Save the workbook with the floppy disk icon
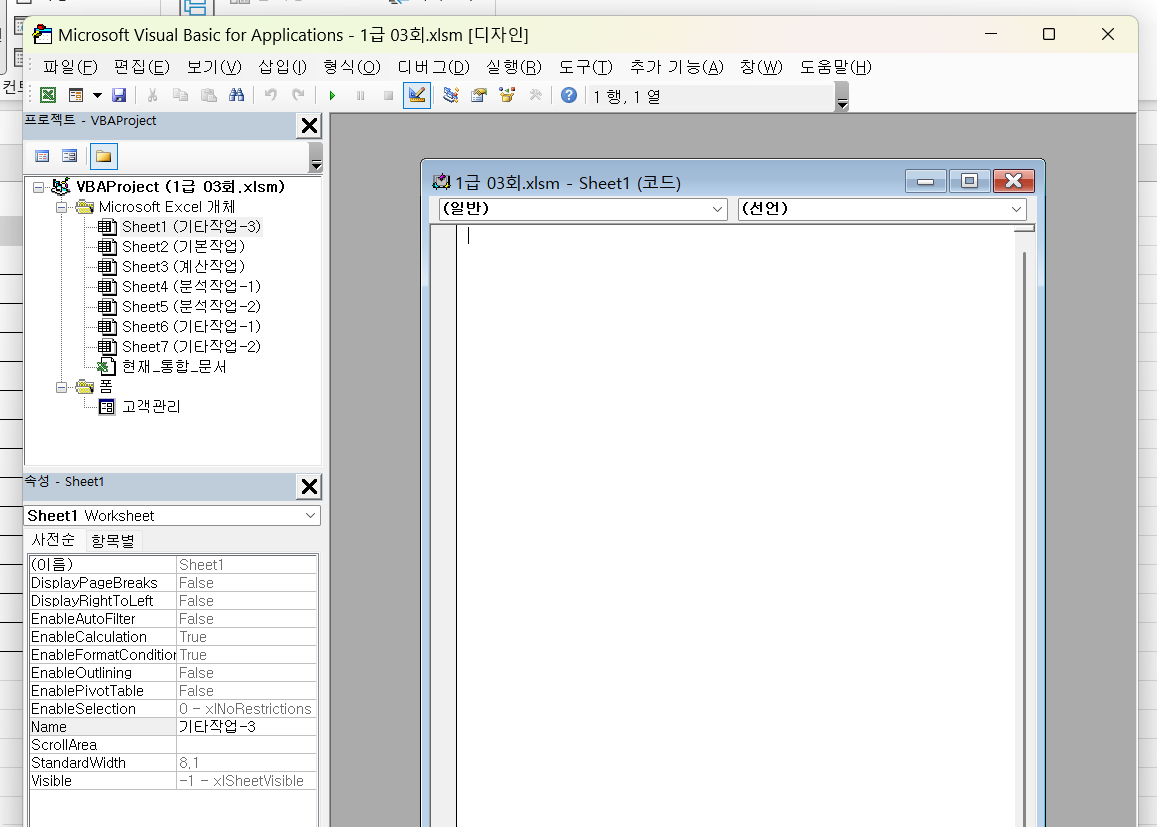The height and width of the screenshot is (827, 1157). (x=119, y=95)
